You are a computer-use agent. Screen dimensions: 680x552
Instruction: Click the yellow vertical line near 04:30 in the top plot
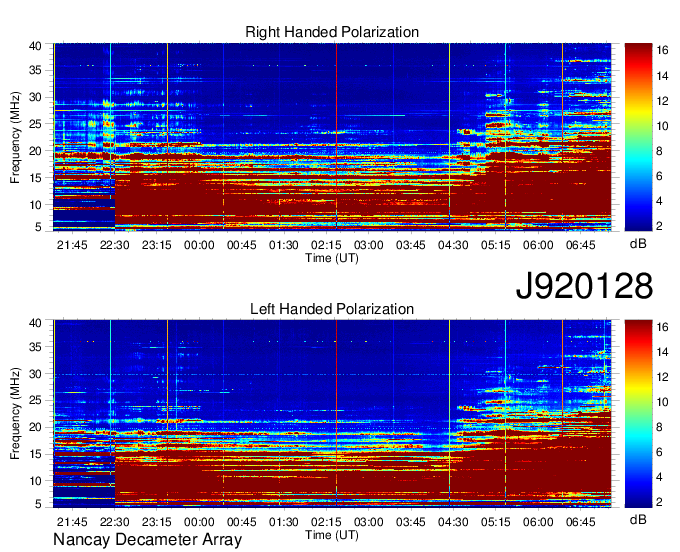(x=449, y=137)
